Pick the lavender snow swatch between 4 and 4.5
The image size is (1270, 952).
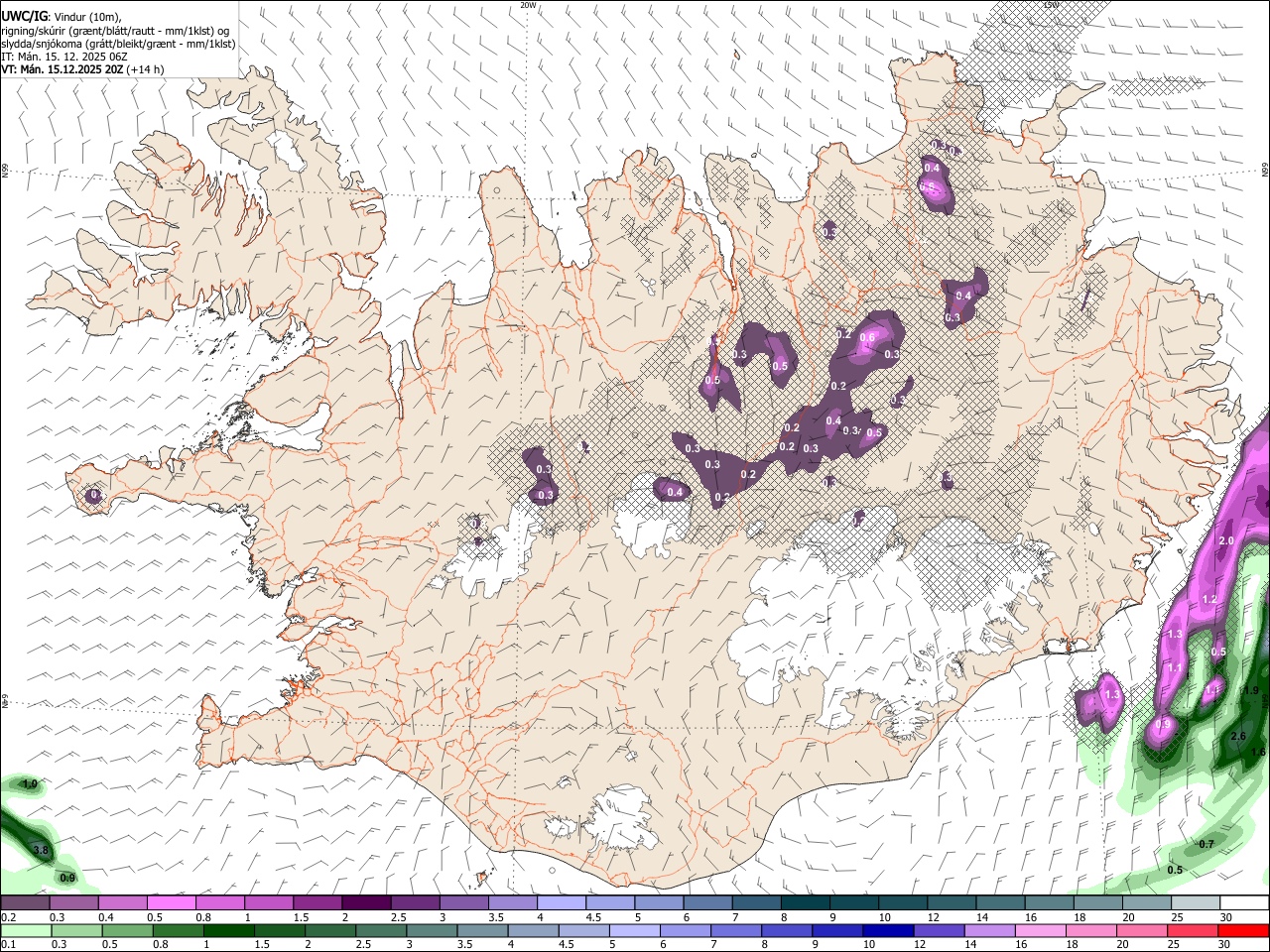point(560,903)
